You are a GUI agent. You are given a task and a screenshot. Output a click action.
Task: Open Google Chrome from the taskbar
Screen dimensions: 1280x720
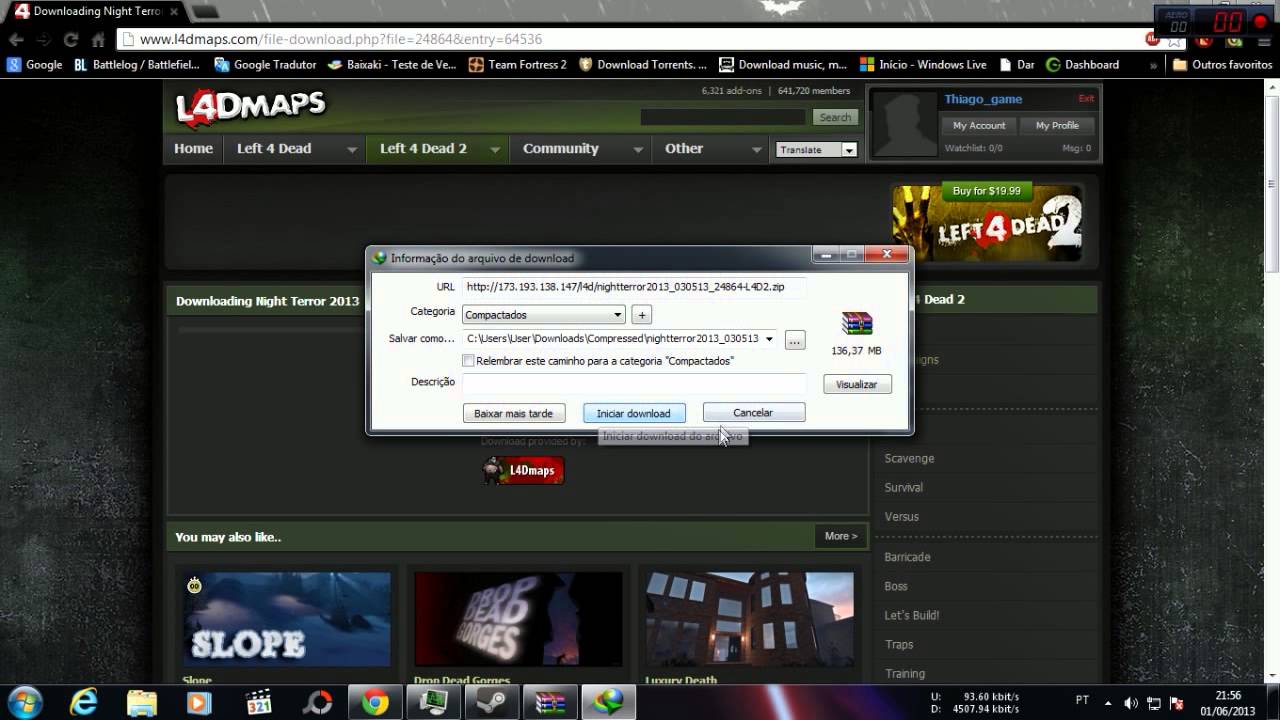(x=375, y=702)
